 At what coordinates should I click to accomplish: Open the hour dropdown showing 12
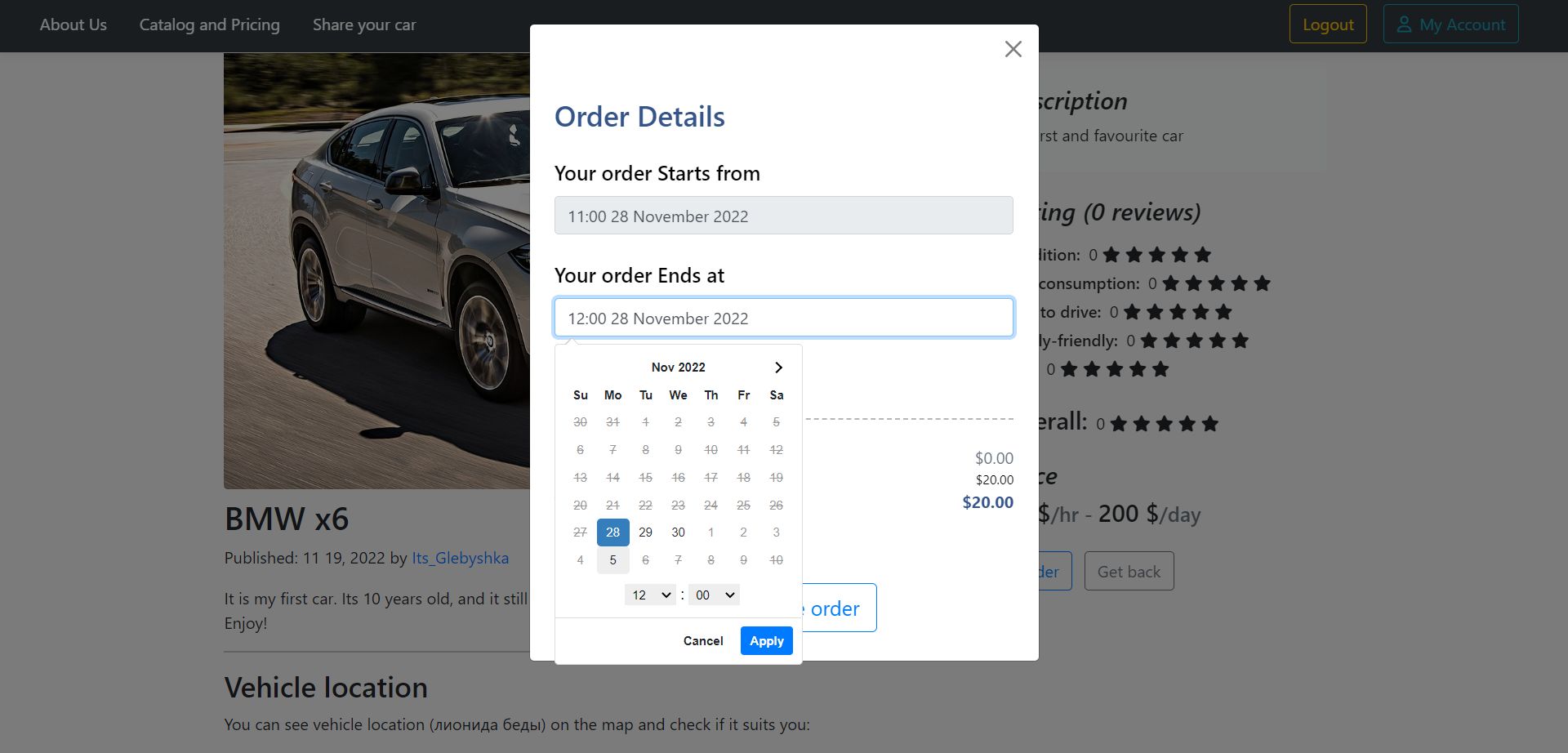[650, 595]
